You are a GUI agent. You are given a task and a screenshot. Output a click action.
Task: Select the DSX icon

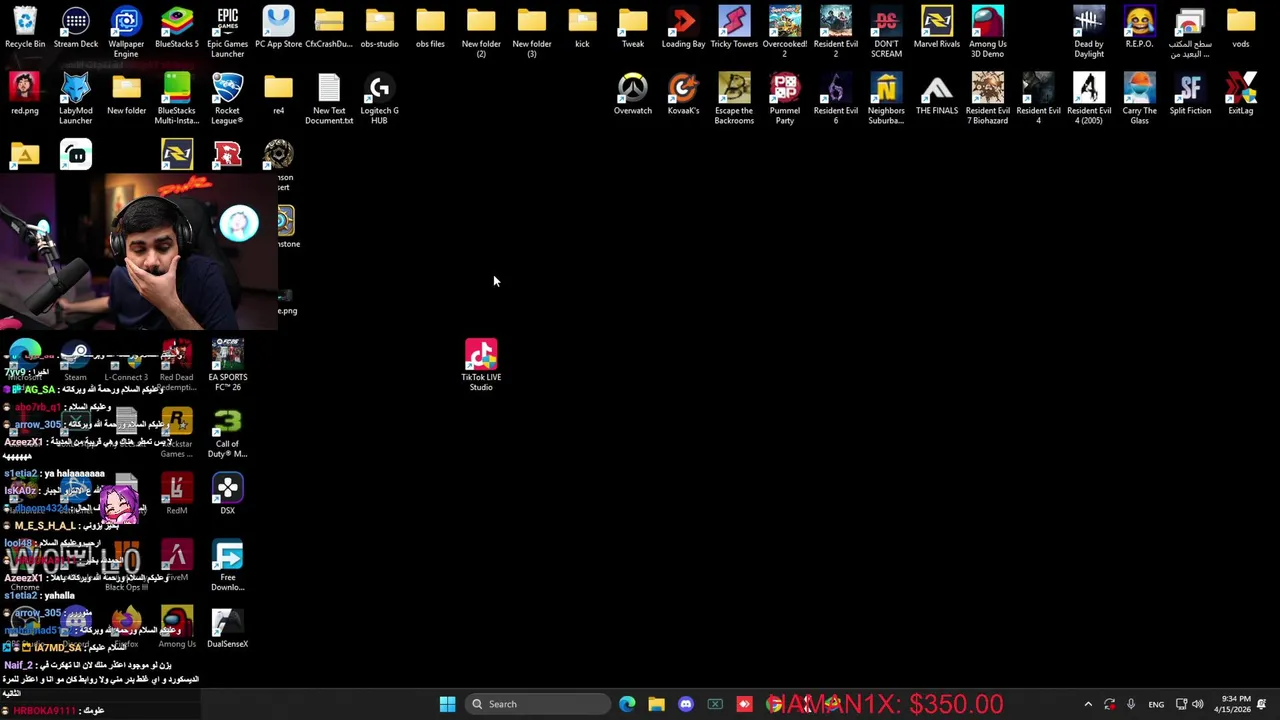[228, 494]
